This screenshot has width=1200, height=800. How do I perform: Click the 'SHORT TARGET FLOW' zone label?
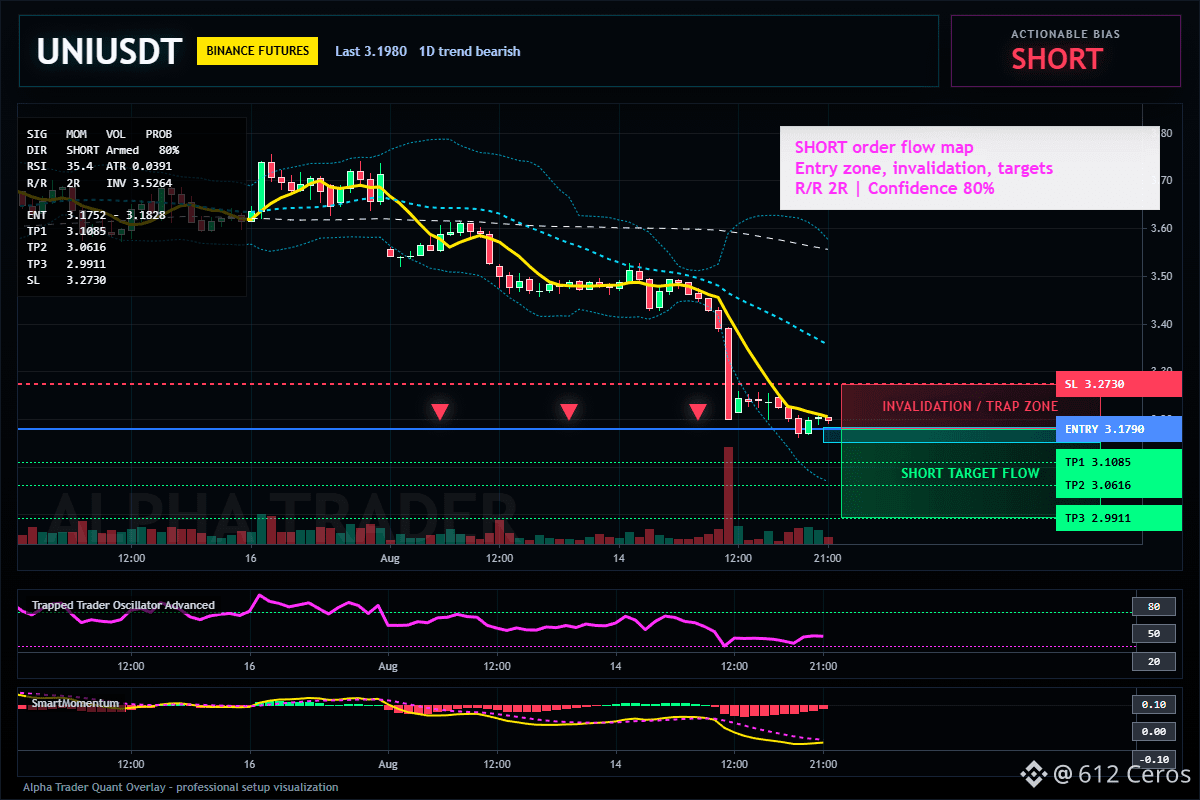[970, 473]
